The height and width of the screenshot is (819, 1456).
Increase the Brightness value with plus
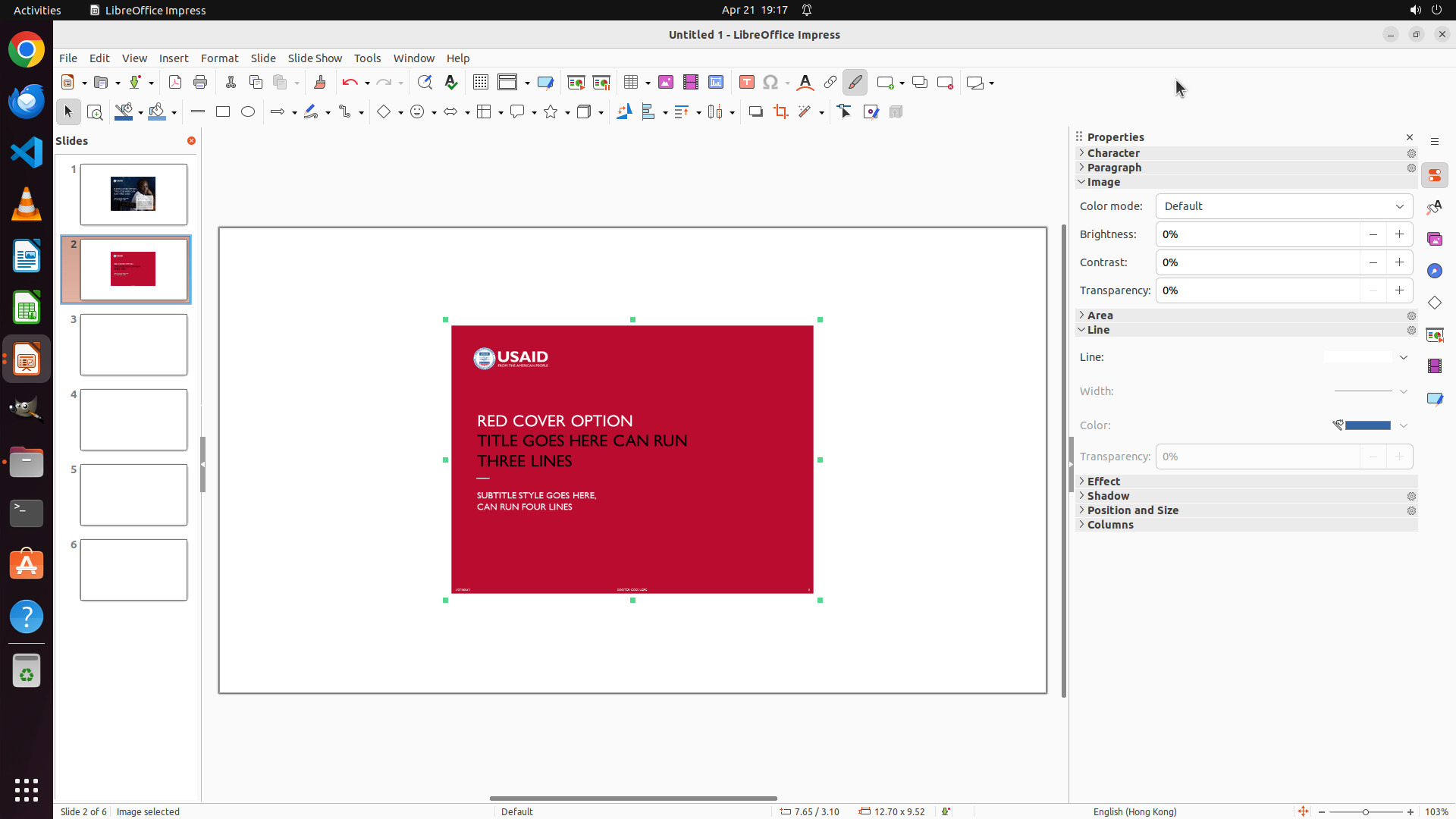click(x=1399, y=234)
